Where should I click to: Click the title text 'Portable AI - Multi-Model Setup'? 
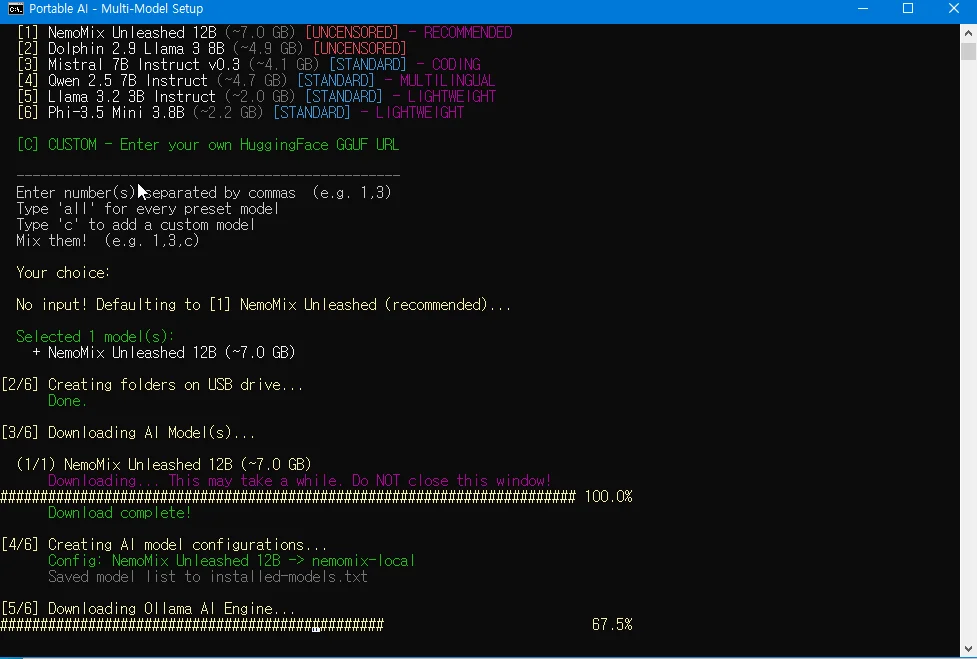pyautogui.click(x=116, y=9)
